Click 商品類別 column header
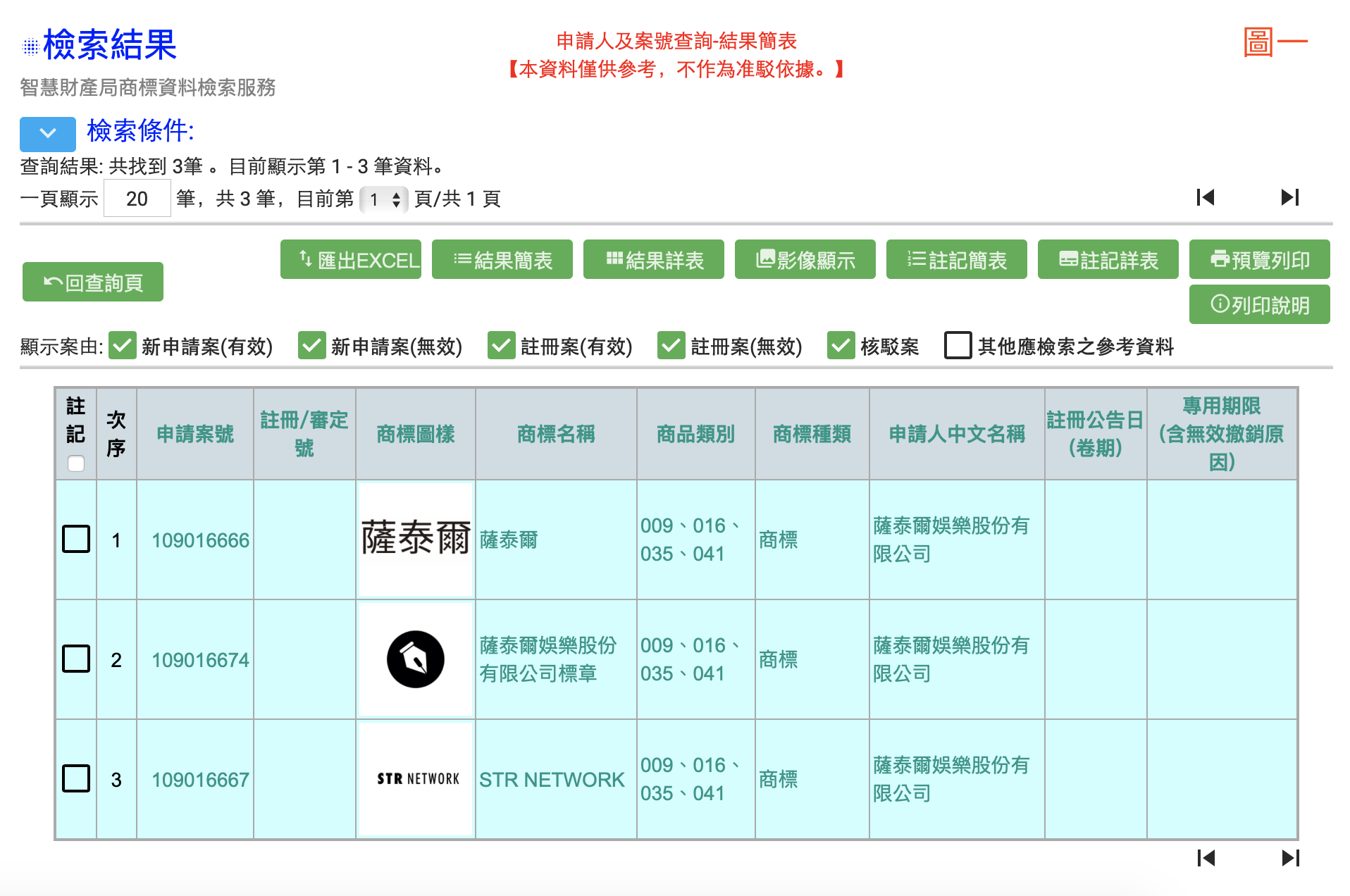The height and width of the screenshot is (896, 1350). (695, 434)
